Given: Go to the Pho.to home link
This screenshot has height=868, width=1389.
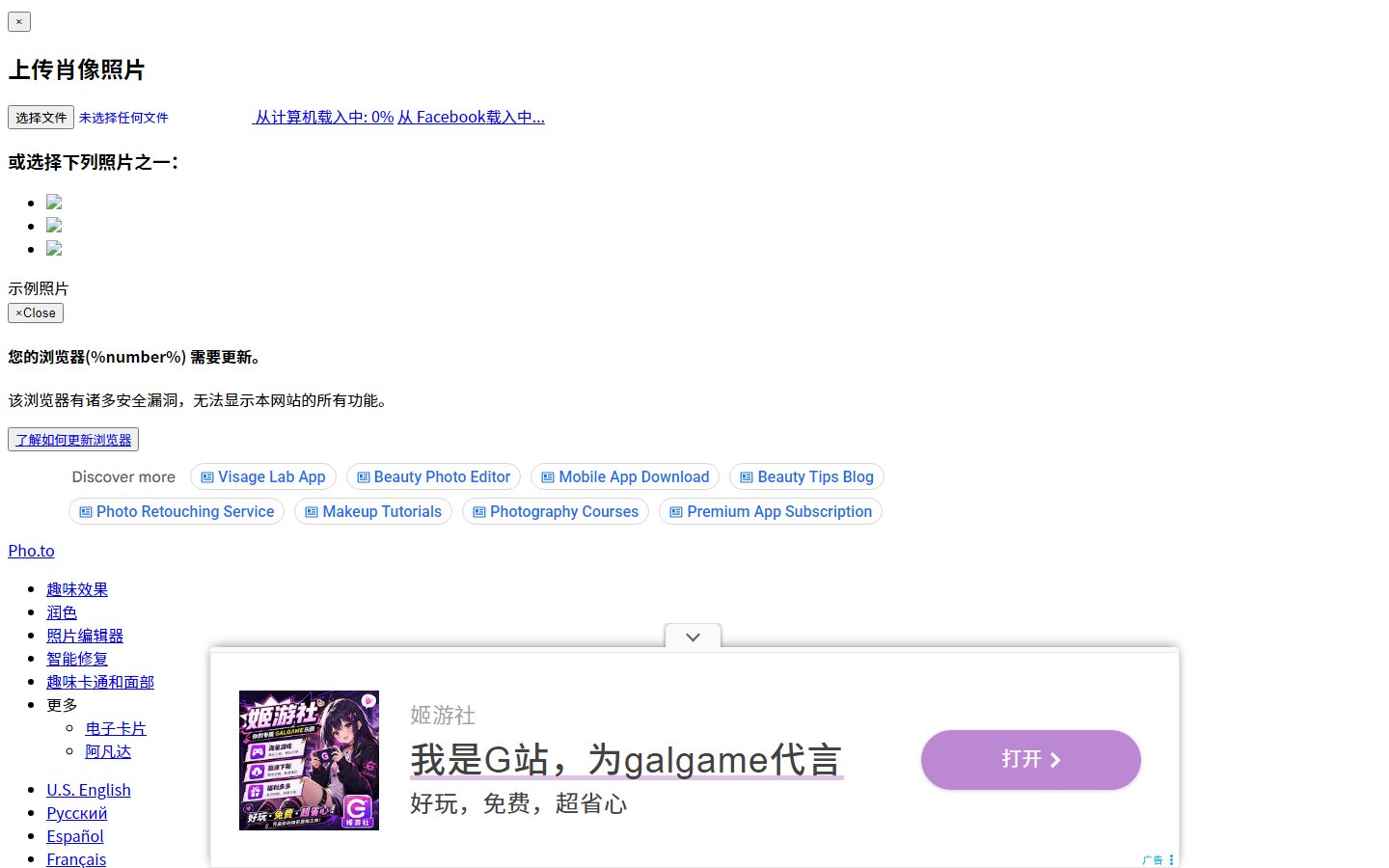Looking at the screenshot, I should pos(31,551).
